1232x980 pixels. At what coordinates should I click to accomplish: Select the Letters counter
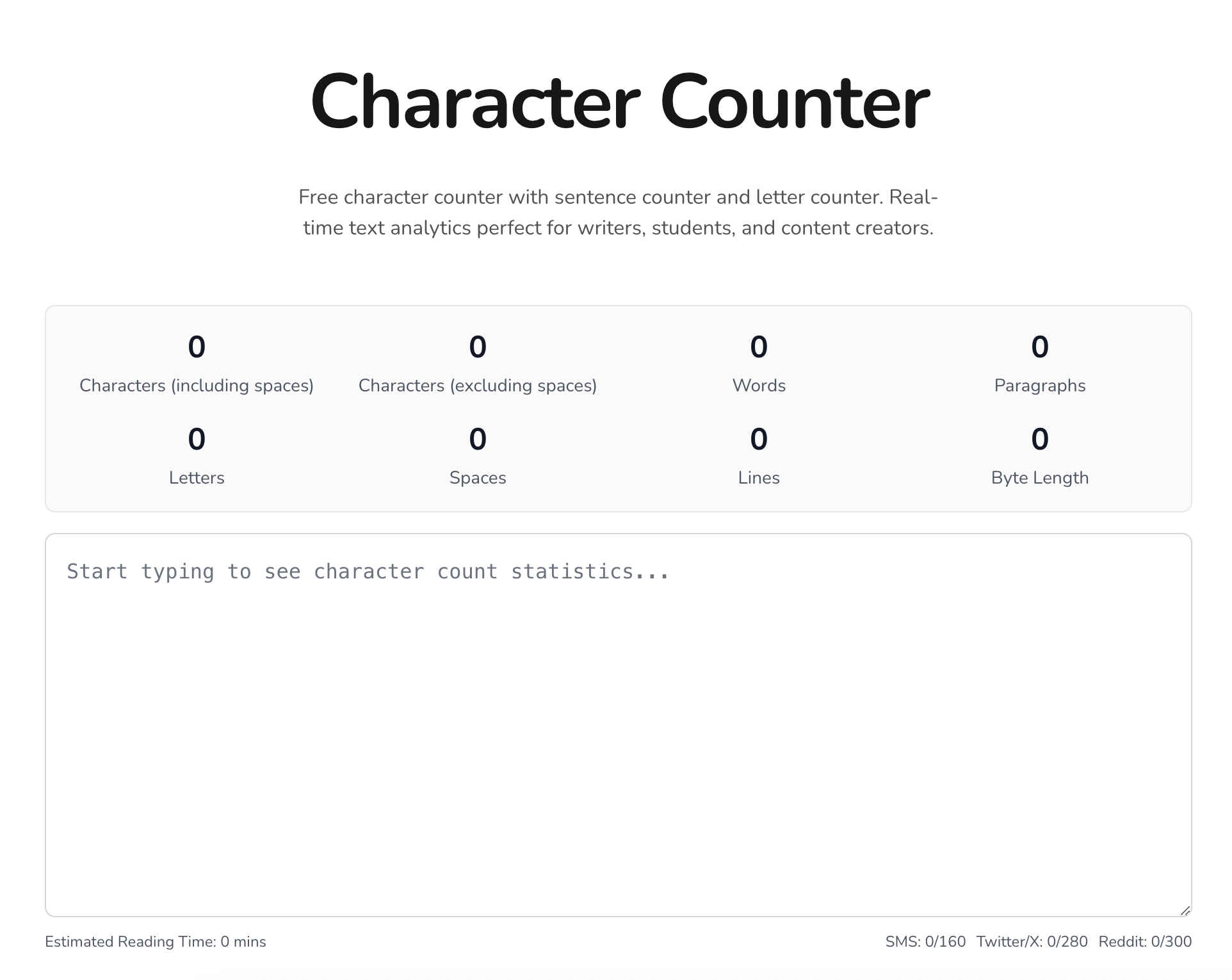pos(197,455)
